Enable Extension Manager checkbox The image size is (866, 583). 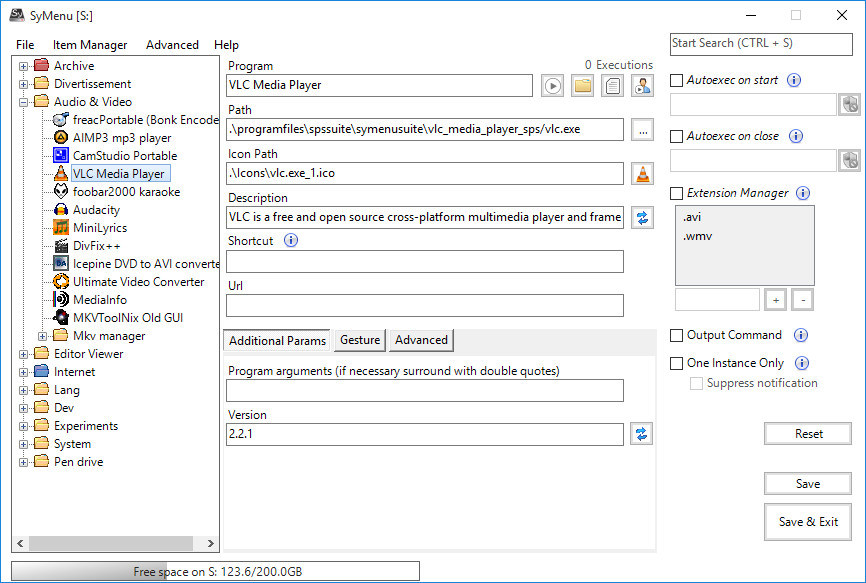(x=676, y=193)
